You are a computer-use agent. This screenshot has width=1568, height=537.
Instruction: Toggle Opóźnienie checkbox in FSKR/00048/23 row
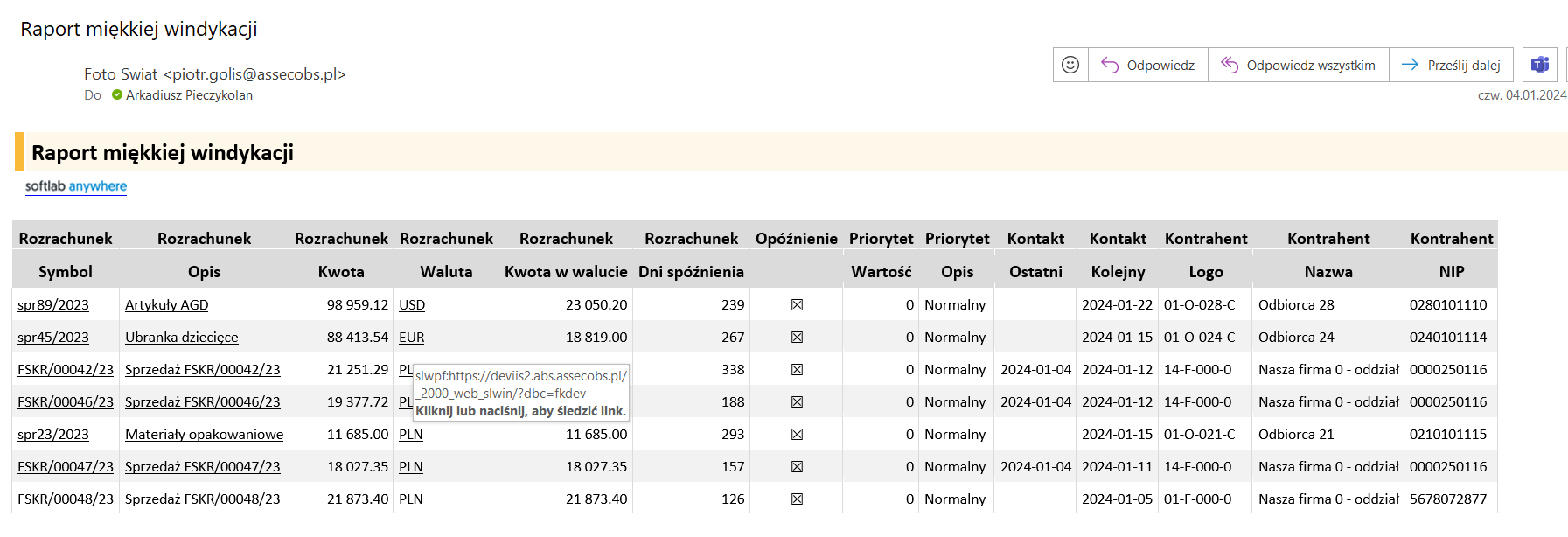click(x=797, y=499)
